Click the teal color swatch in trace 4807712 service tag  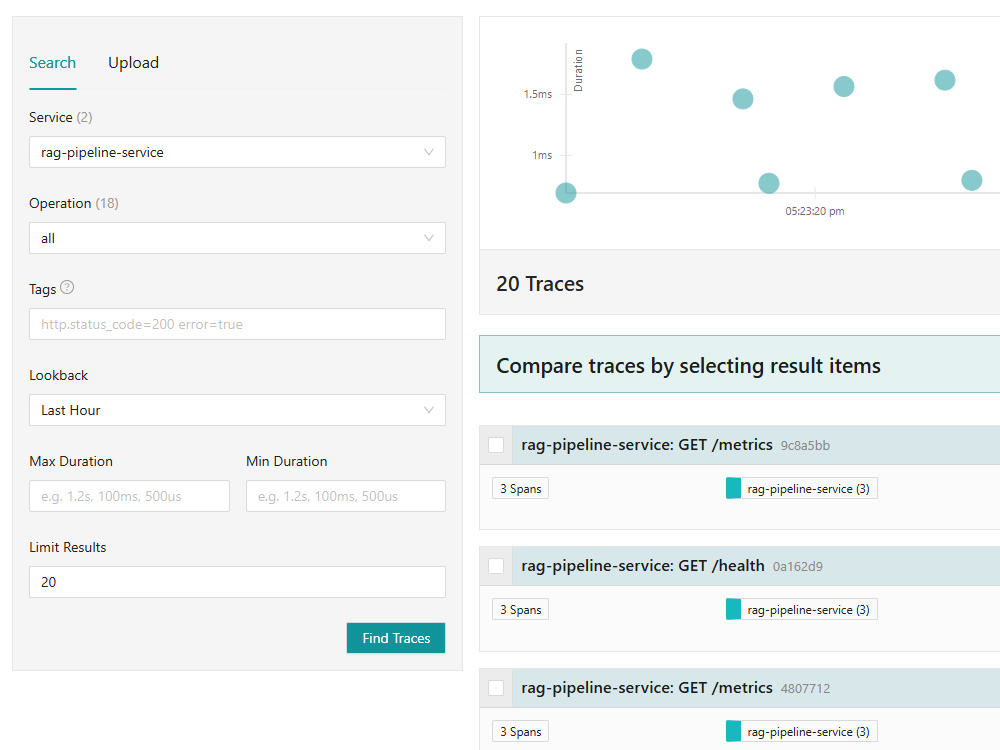[733, 732]
